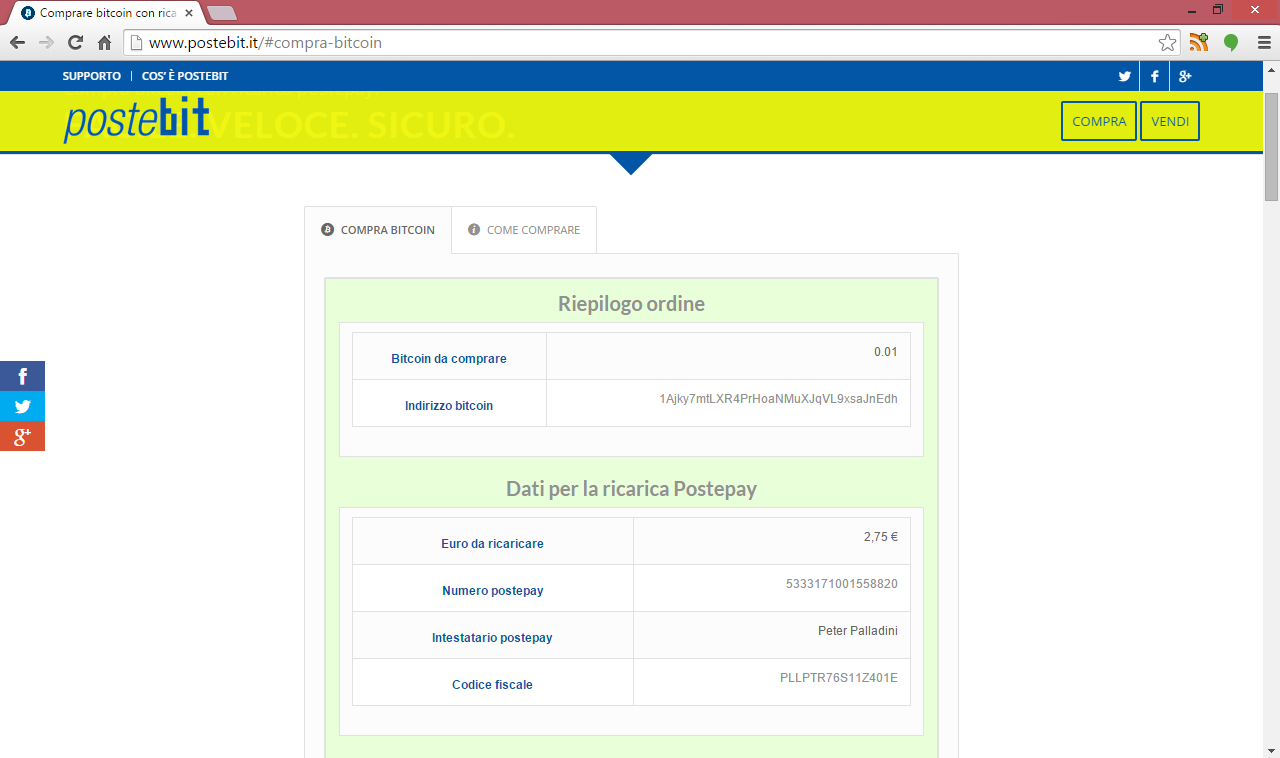The width and height of the screenshot is (1280, 758).
Task: Share via the Facebook side button
Action: pyautogui.click(x=22, y=376)
